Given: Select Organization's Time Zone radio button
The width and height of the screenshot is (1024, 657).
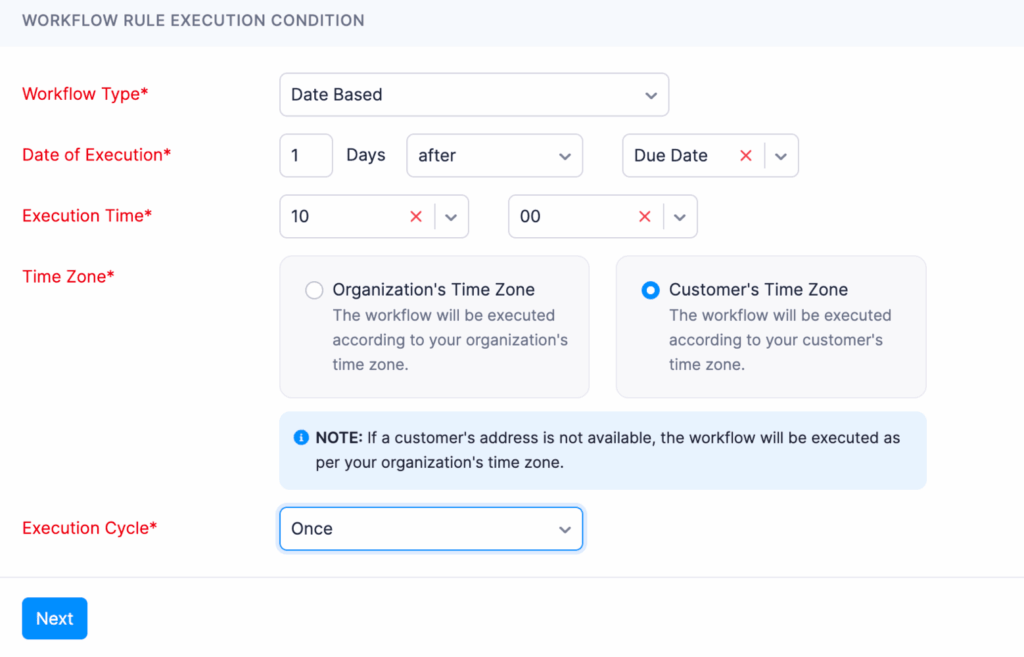Looking at the screenshot, I should (314, 290).
